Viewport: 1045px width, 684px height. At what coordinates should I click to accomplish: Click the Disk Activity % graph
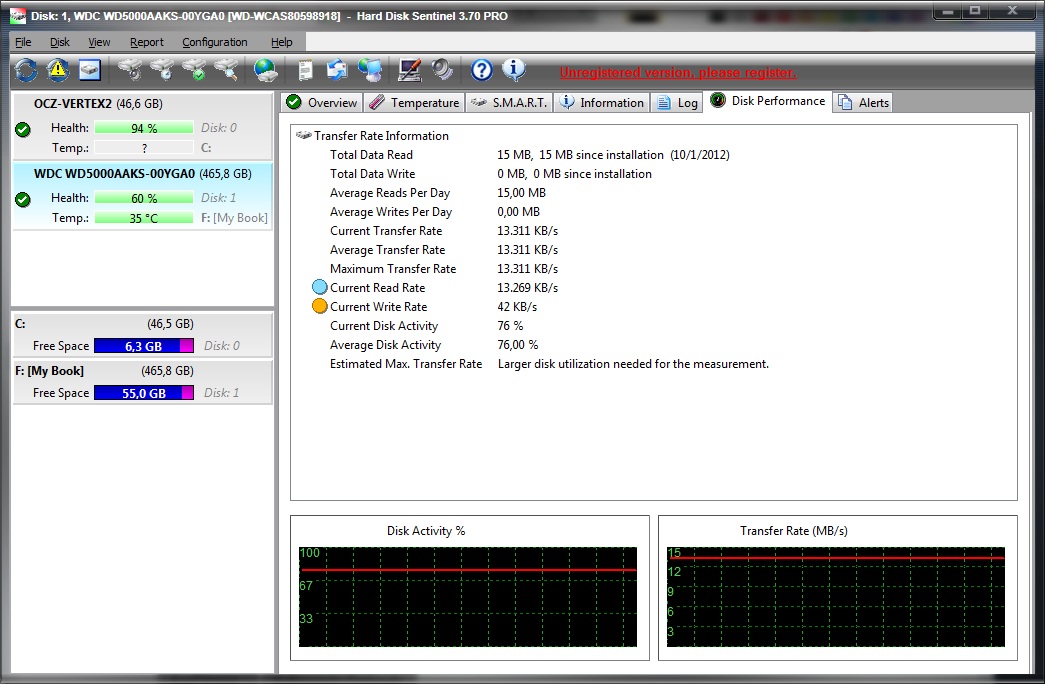click(x=468, y=597)
